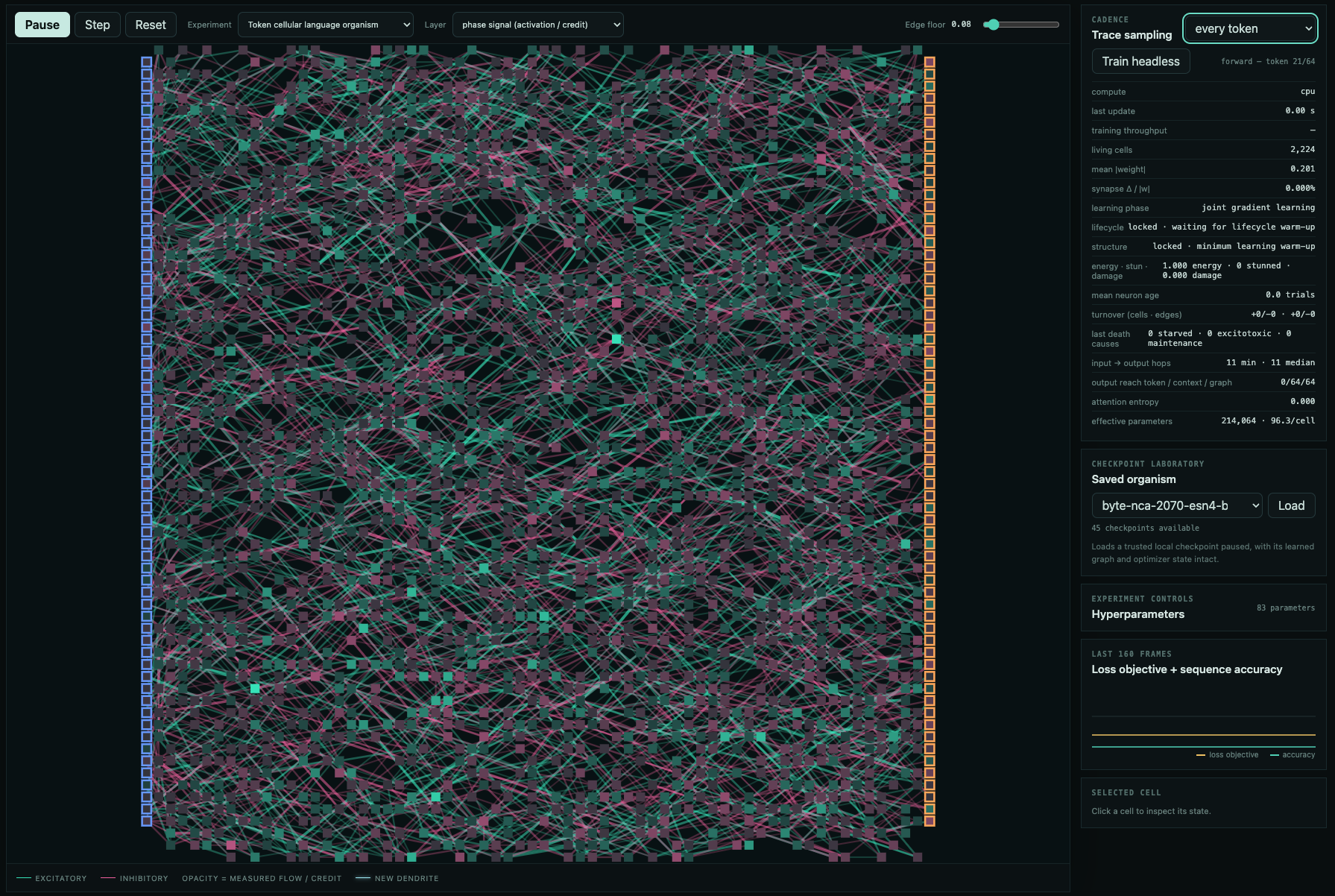Expand the Hyperparameters section

1203,608
